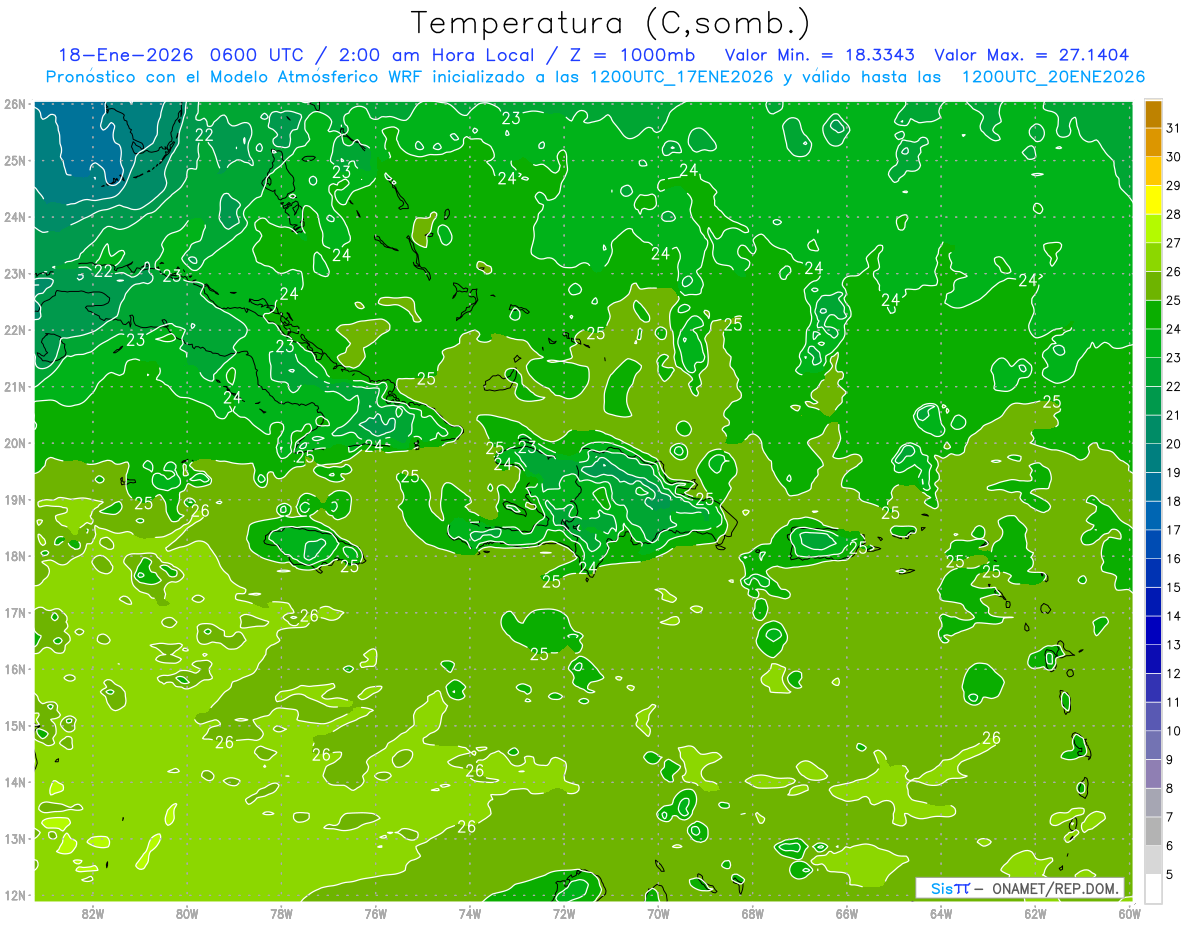Click the "Valor Max. = 27.1404" value
The width and height of the screenshot is (1200, 927).
click(1032, 55)
